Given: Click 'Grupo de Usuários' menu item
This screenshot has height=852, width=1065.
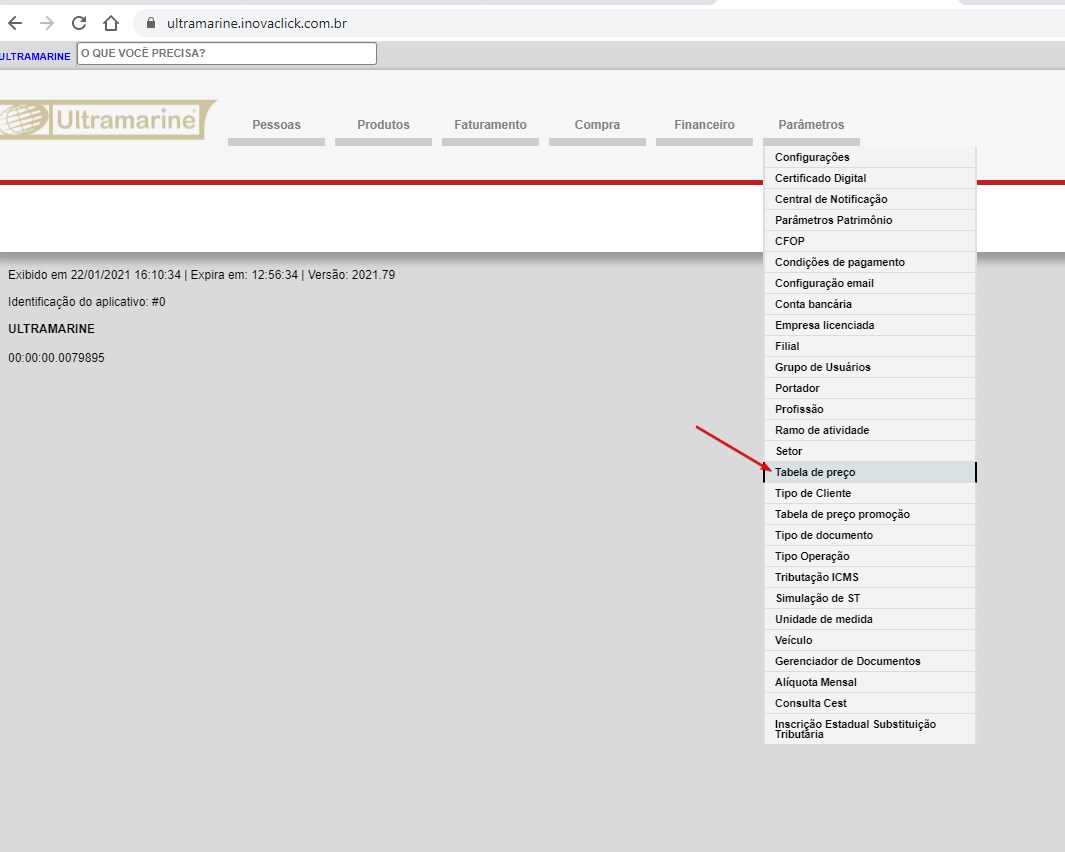Looking at the screenshot, I should [822, 367].
